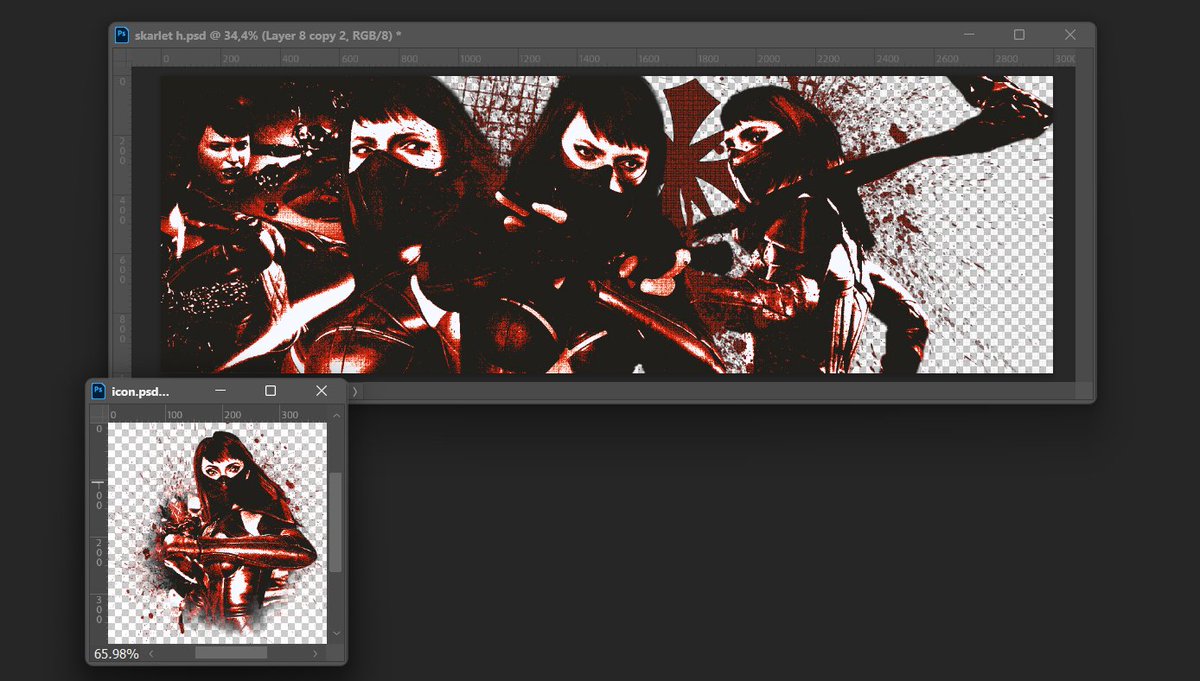Click the skarlet h.psd banner canvas
The height and width of the screenshot is (681, 1200).
(607, 224)
